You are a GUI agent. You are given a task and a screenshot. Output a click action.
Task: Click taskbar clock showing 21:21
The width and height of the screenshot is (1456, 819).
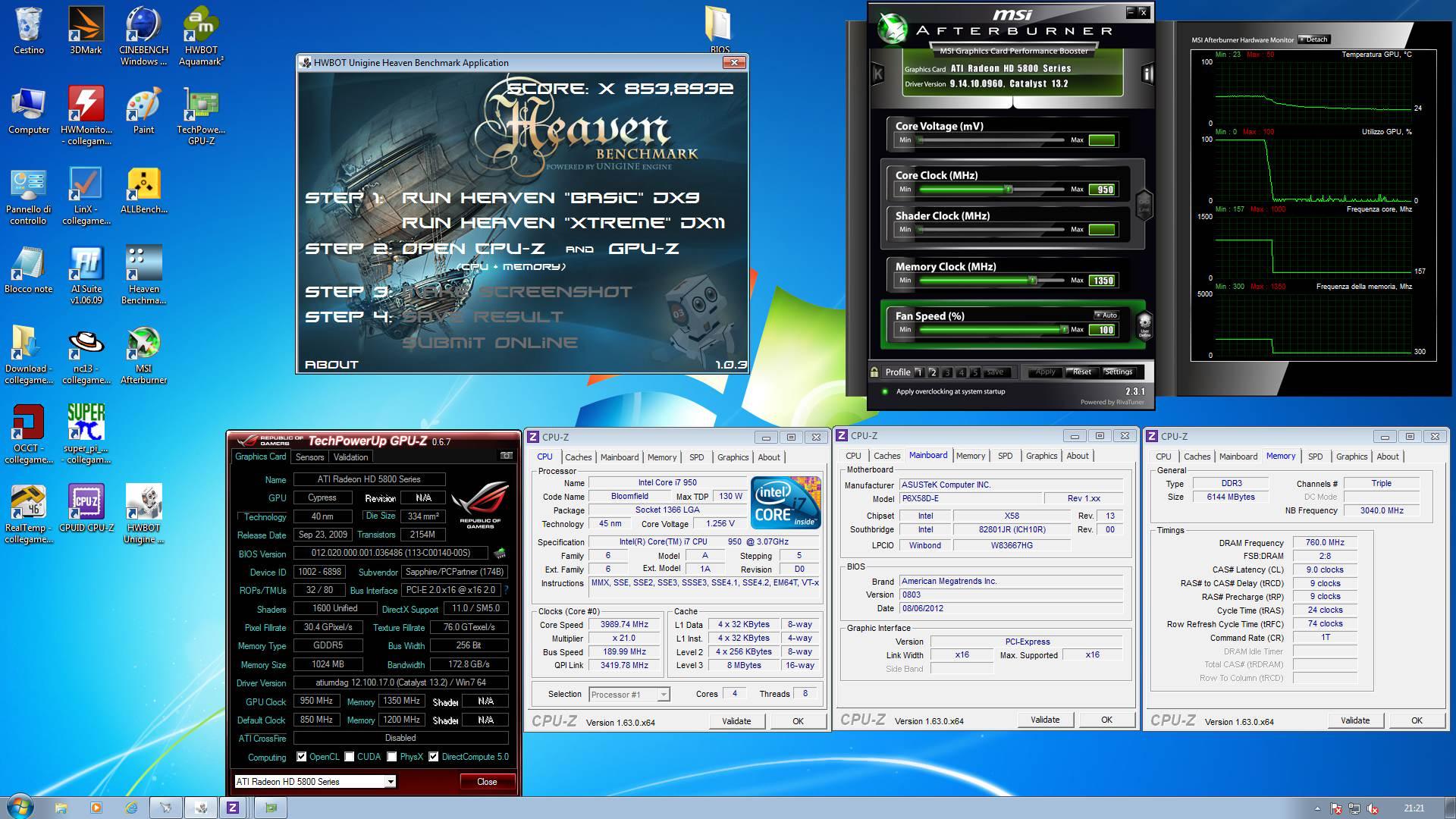1414,808
